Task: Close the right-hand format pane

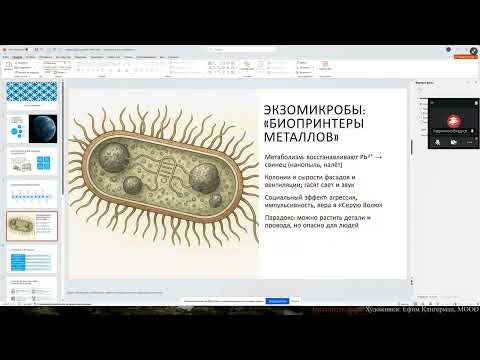Action: (x=475, y=82)
